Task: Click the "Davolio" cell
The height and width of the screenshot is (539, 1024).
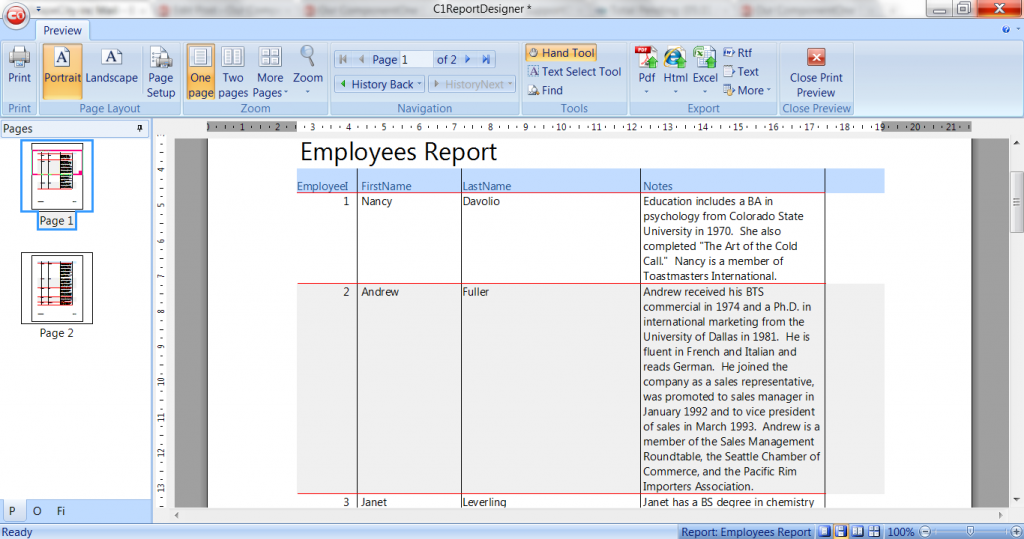Action: 481,201
